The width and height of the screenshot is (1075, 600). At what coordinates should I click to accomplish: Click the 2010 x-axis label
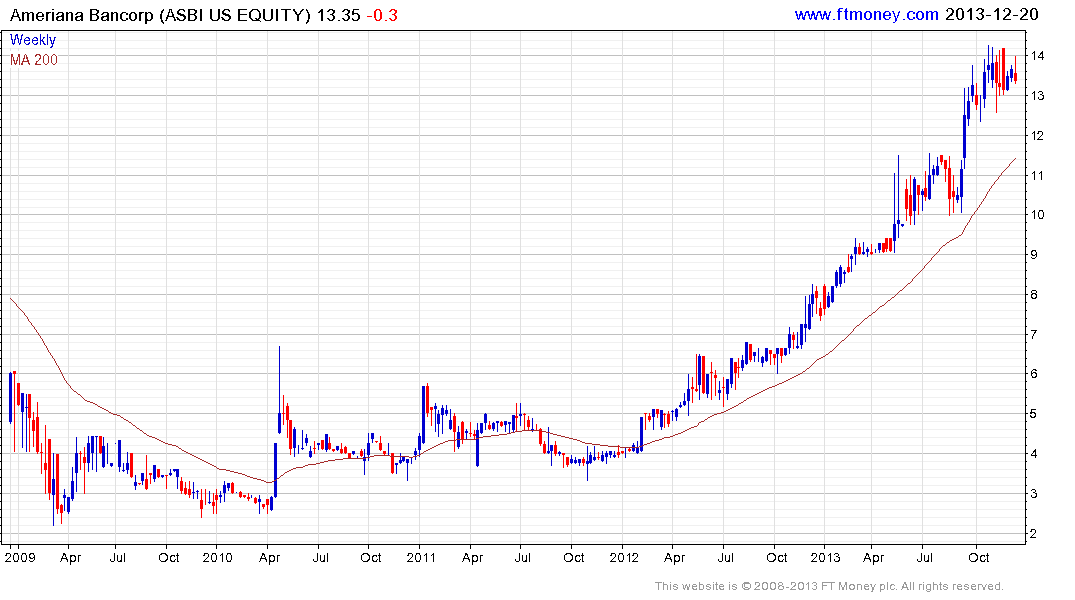[217, 557]
